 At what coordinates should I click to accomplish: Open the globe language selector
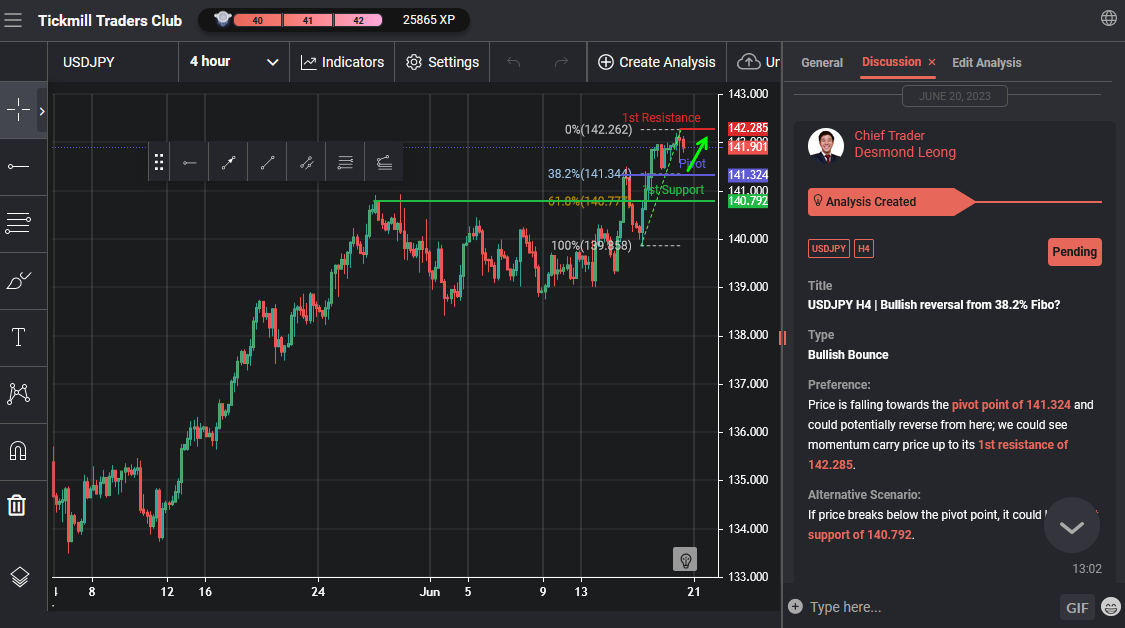[x=1108, y=19]
